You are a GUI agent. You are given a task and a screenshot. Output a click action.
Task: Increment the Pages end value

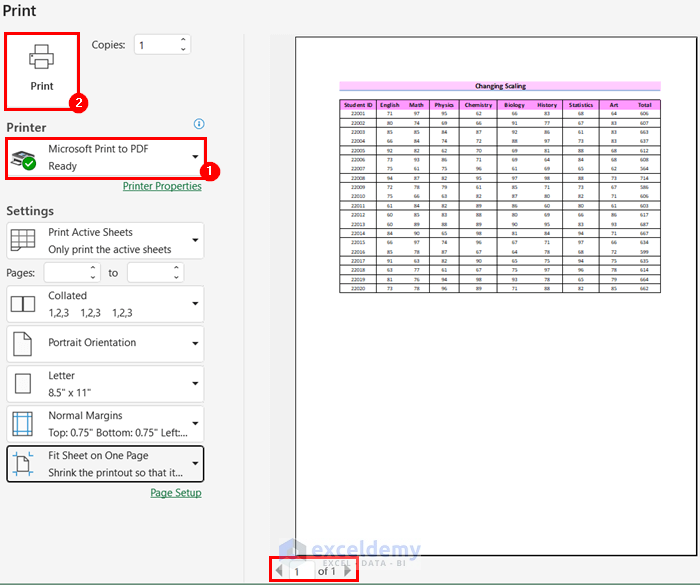coord(176,267)
